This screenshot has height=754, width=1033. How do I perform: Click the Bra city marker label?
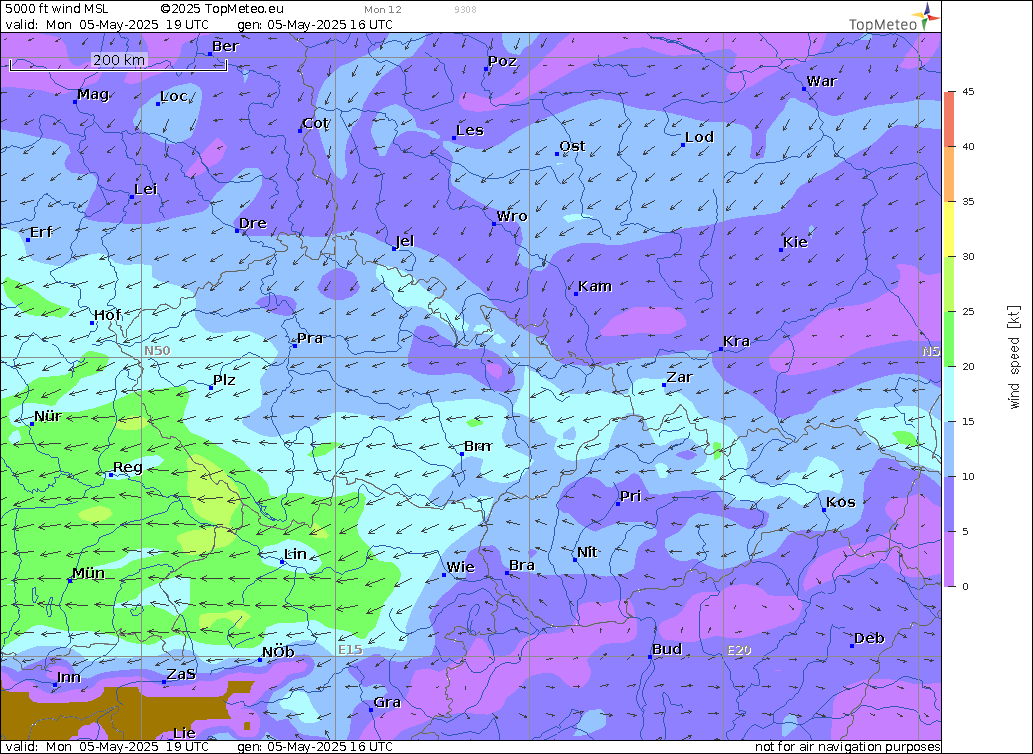coord(522,565)
